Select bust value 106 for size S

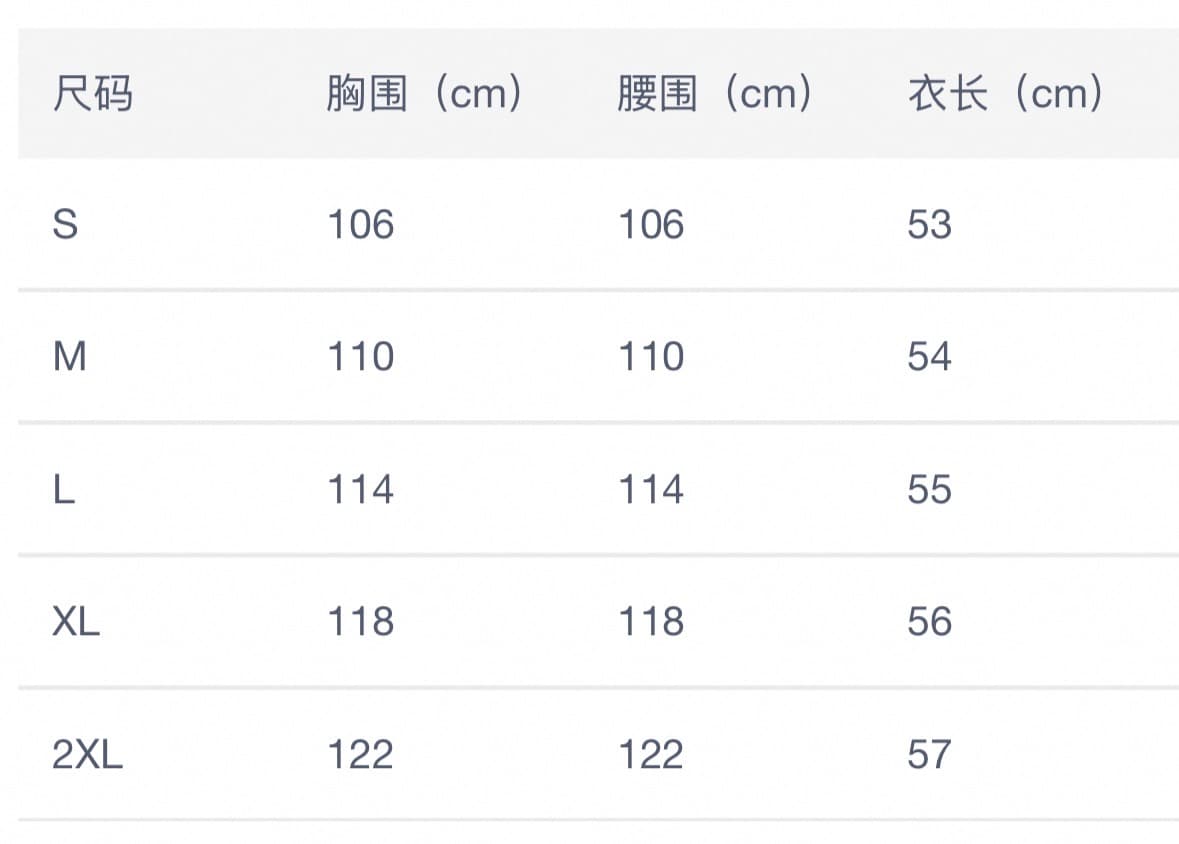click(x=361, y=224)
